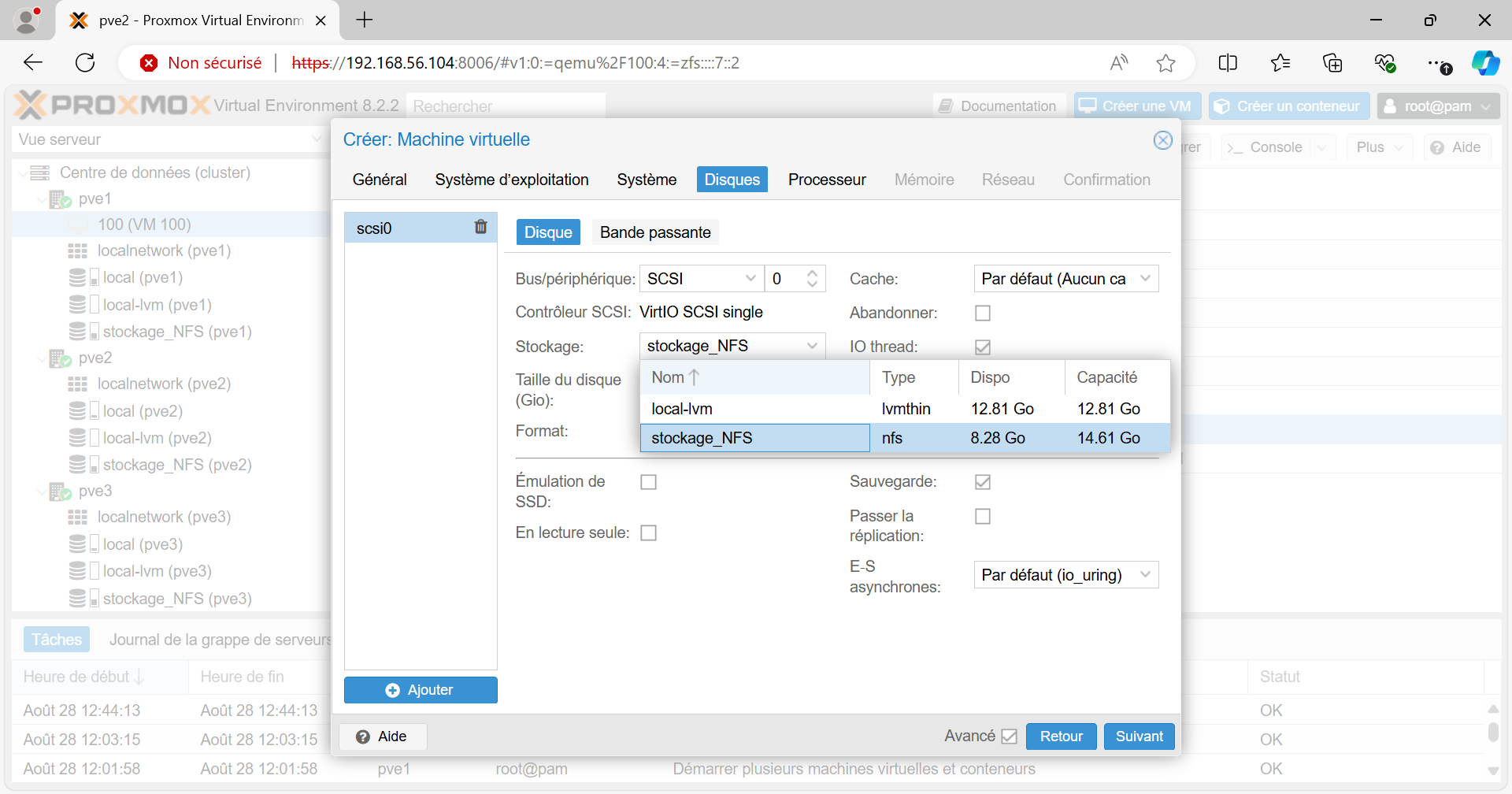The image size is (1512, 794).
Task: Select local-lvm (pve1) storage in tree
Action: point(157,305)
